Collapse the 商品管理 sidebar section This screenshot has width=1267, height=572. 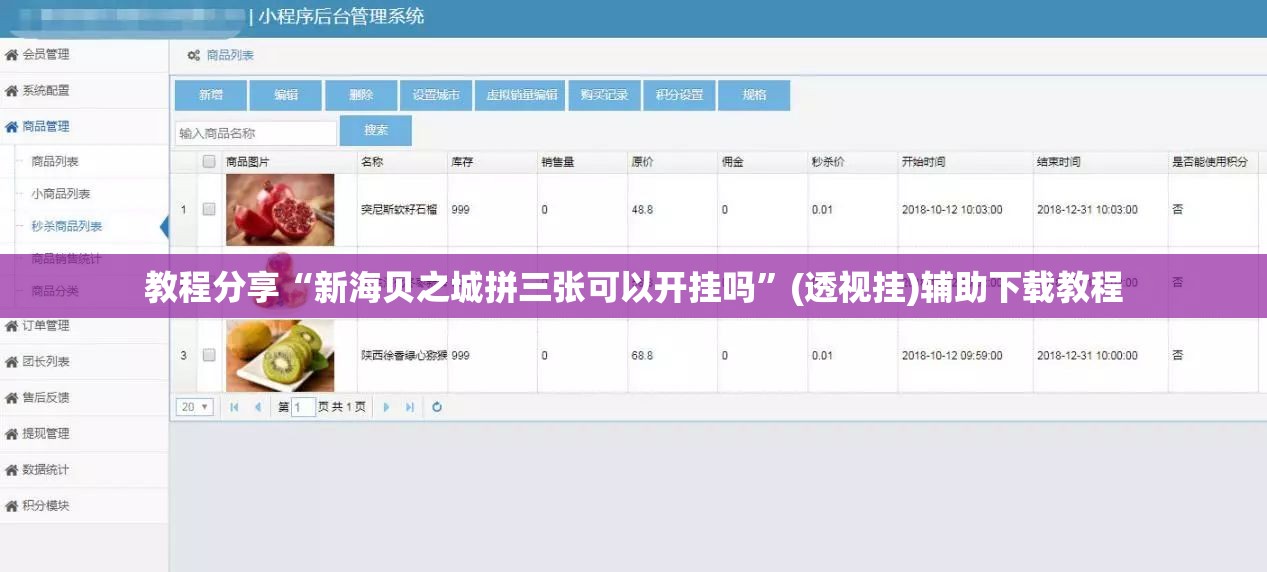(84, 126)
